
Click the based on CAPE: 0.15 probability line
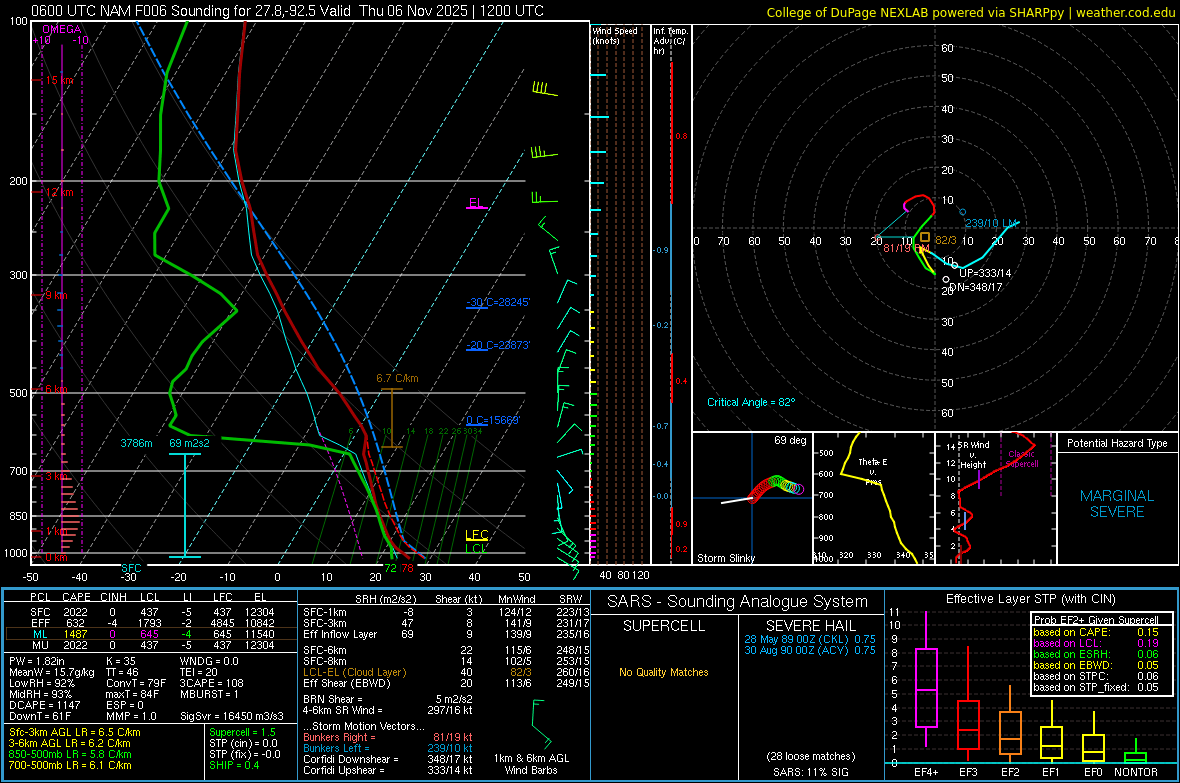[x=1096, y=632]
